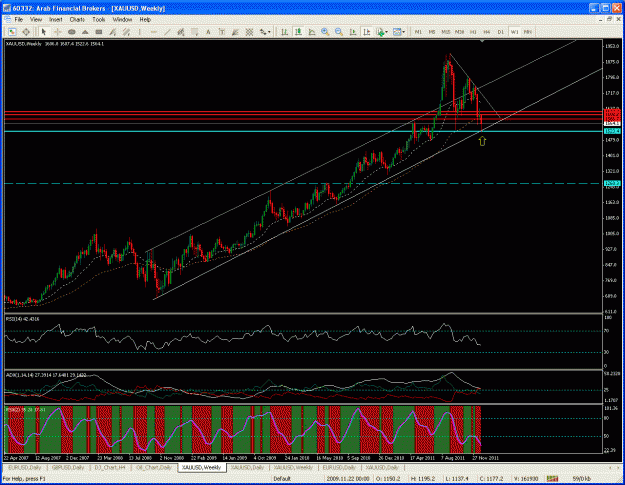Screen dimensions: 625x485
Task: Switch chart to Line Chart mode
Action: 312,32
